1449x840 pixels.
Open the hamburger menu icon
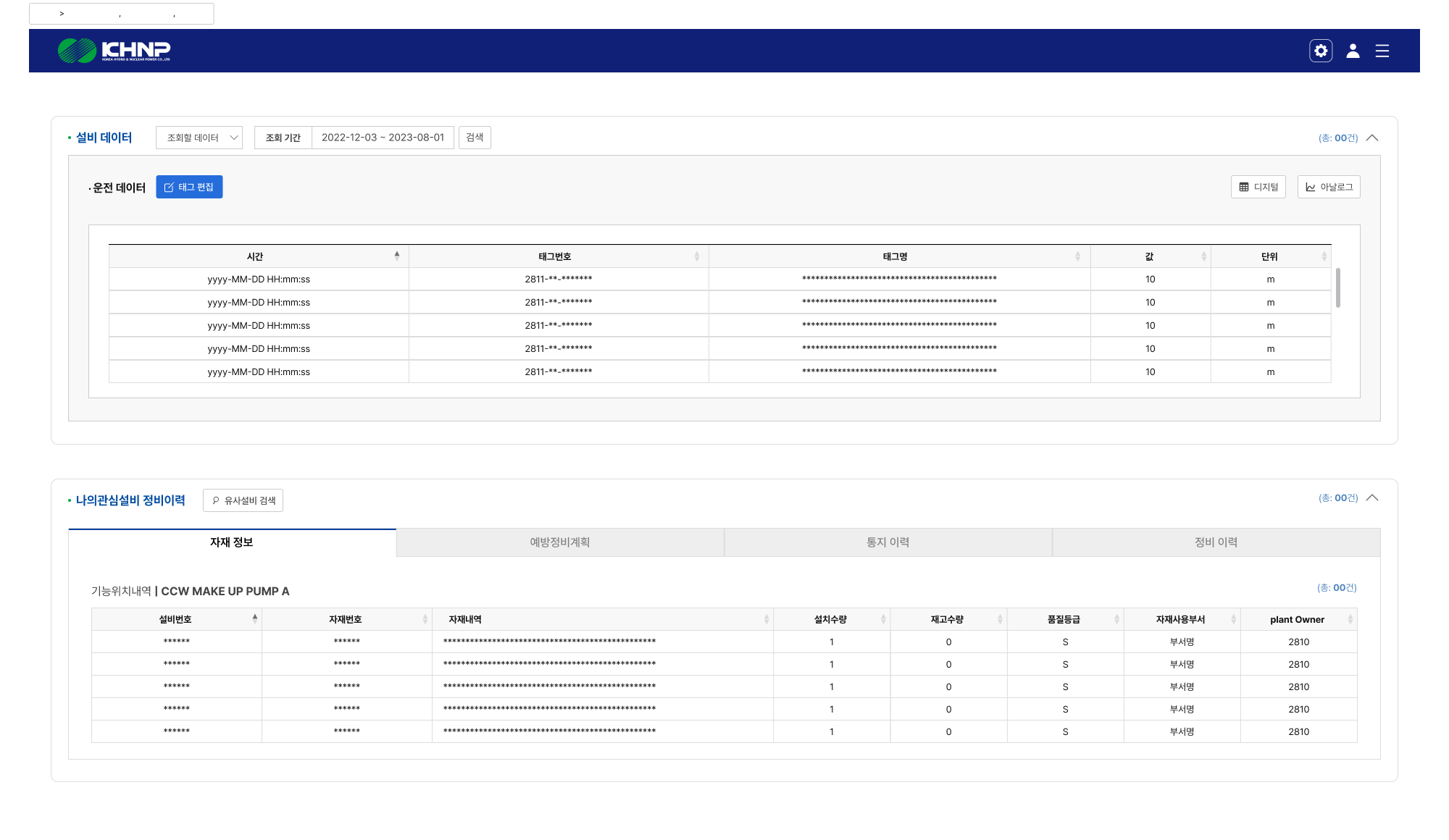tap(1382, 51)
